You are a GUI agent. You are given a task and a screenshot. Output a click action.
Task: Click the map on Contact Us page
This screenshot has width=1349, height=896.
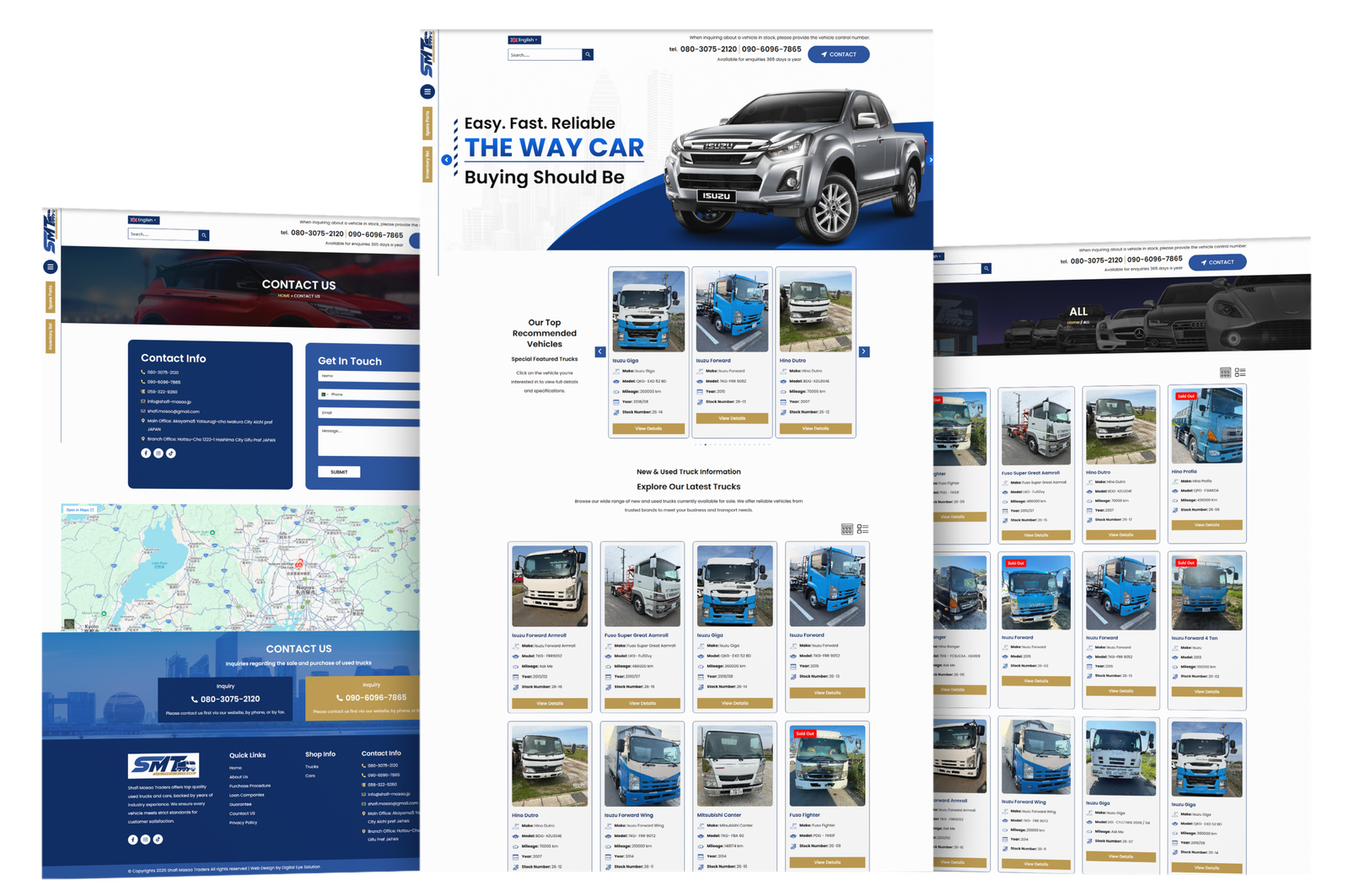point(240,567)
